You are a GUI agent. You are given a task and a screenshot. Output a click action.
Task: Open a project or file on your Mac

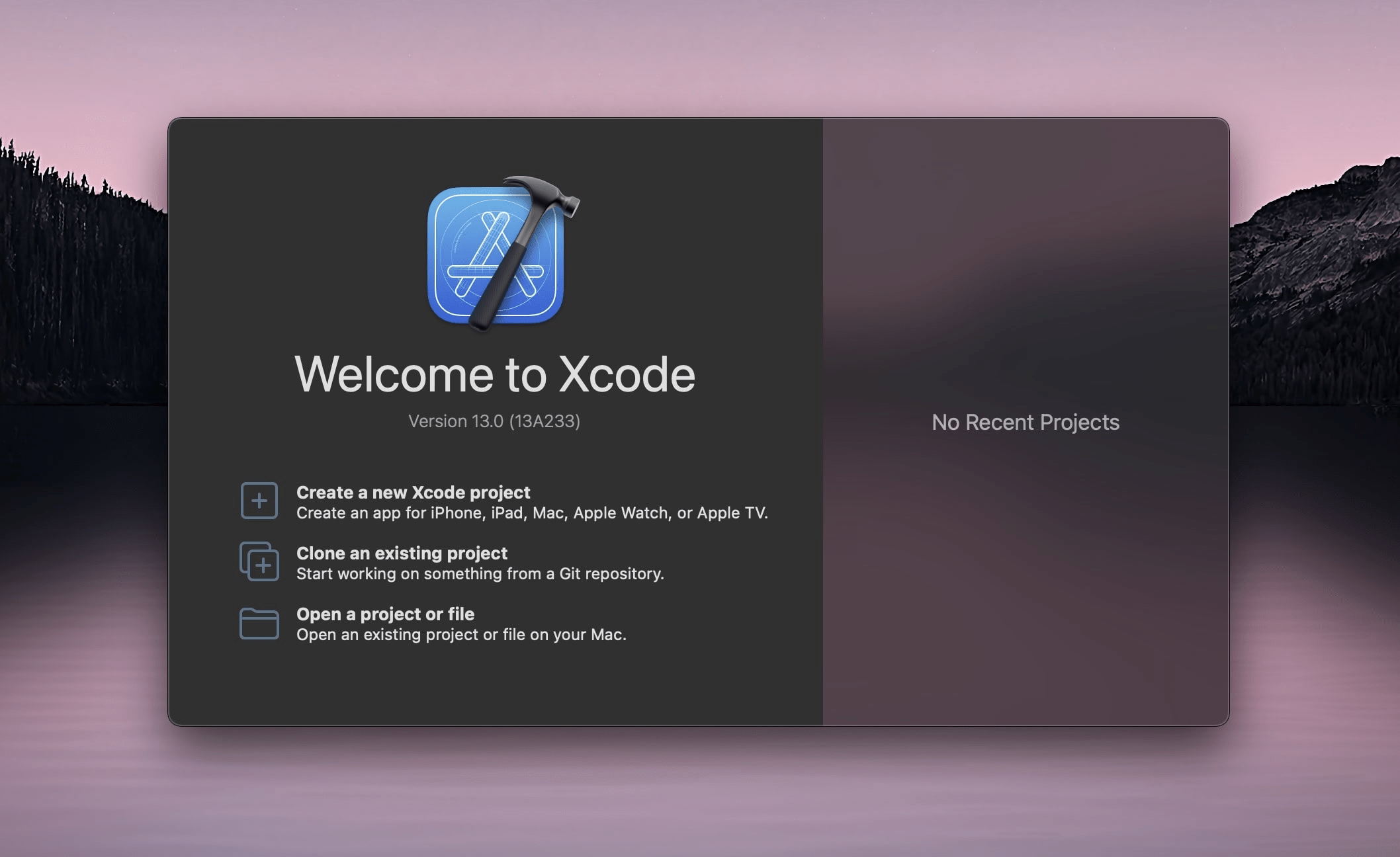[385, 614]
